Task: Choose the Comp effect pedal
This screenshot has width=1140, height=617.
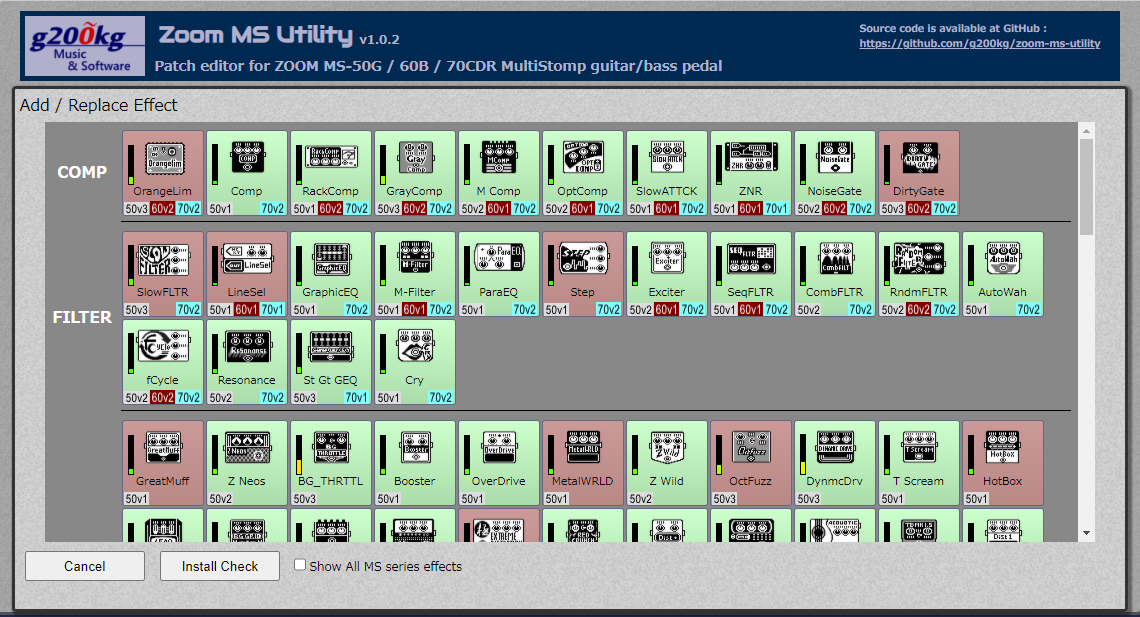Action: [x=247, y=173]
